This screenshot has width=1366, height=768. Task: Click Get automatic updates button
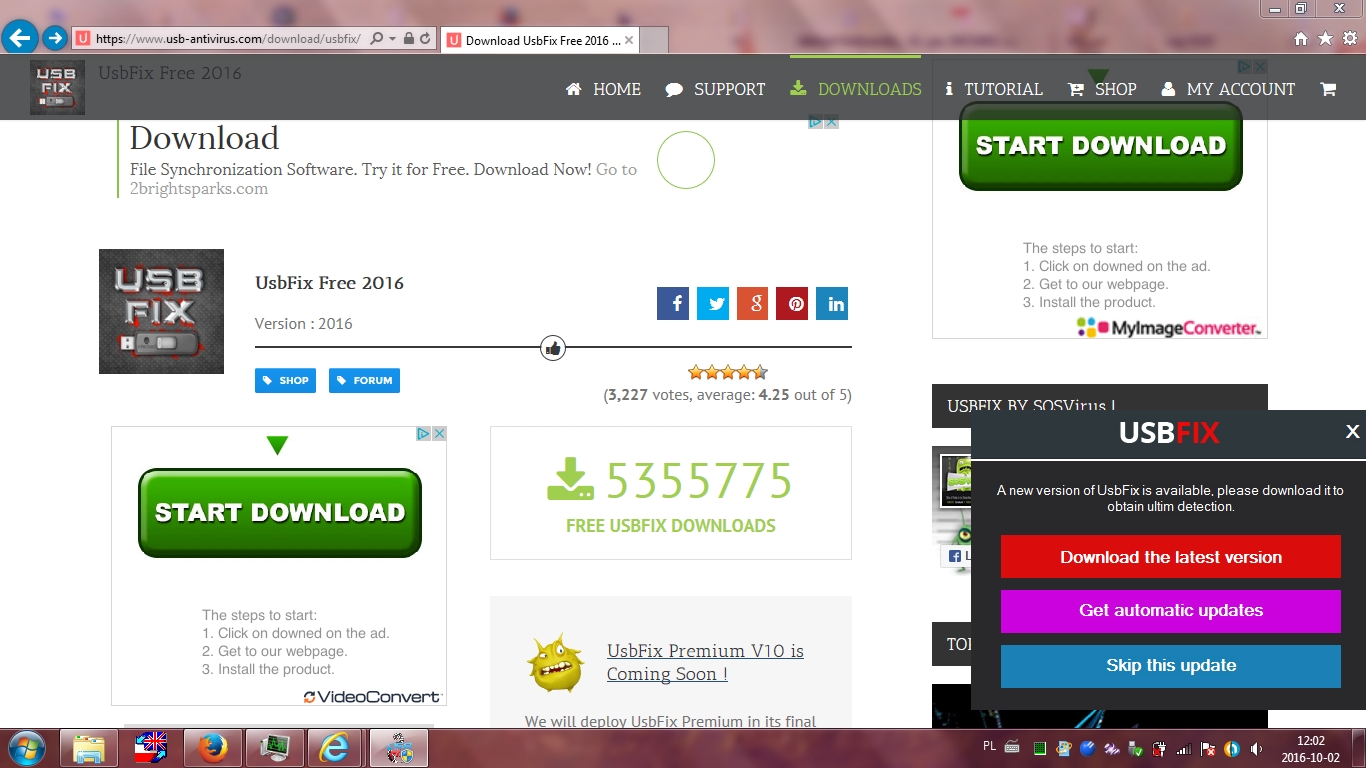(1171, 610)
